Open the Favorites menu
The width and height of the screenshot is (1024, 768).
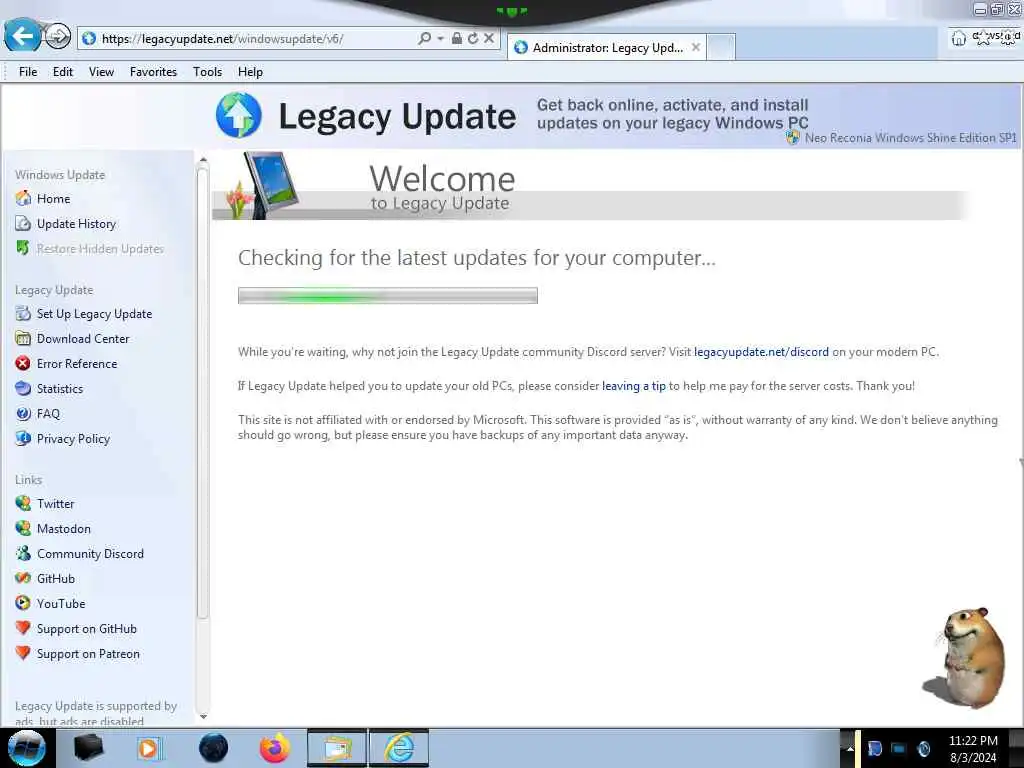[153, 72]
